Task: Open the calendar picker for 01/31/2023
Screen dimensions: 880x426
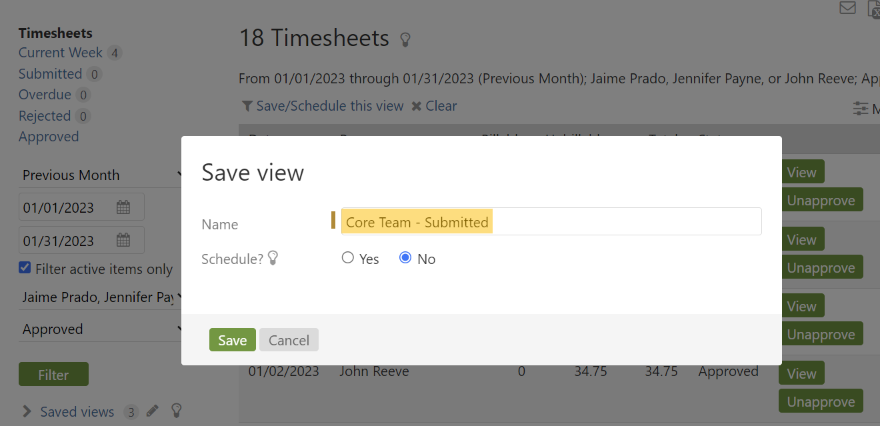Action: (123, 241)
